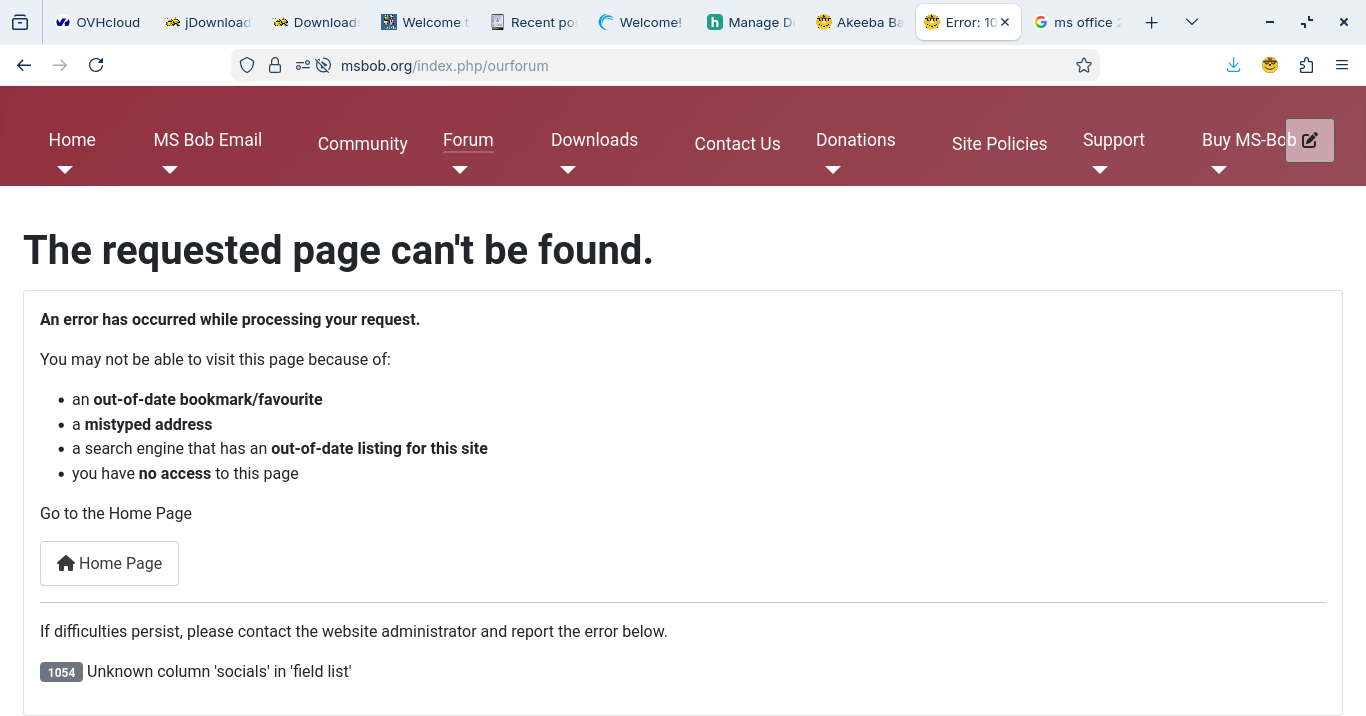1366x716 pixels.
Task: Expand the Home menu dropdown arrow
Action: click(x=65, y=170)
